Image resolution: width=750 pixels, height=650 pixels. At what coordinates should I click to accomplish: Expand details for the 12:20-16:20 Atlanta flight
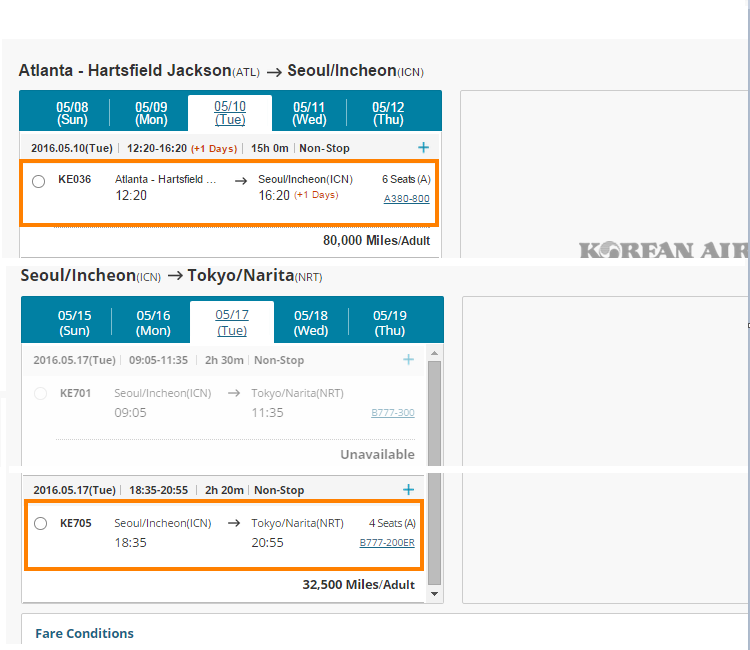(x=424, y=148)
